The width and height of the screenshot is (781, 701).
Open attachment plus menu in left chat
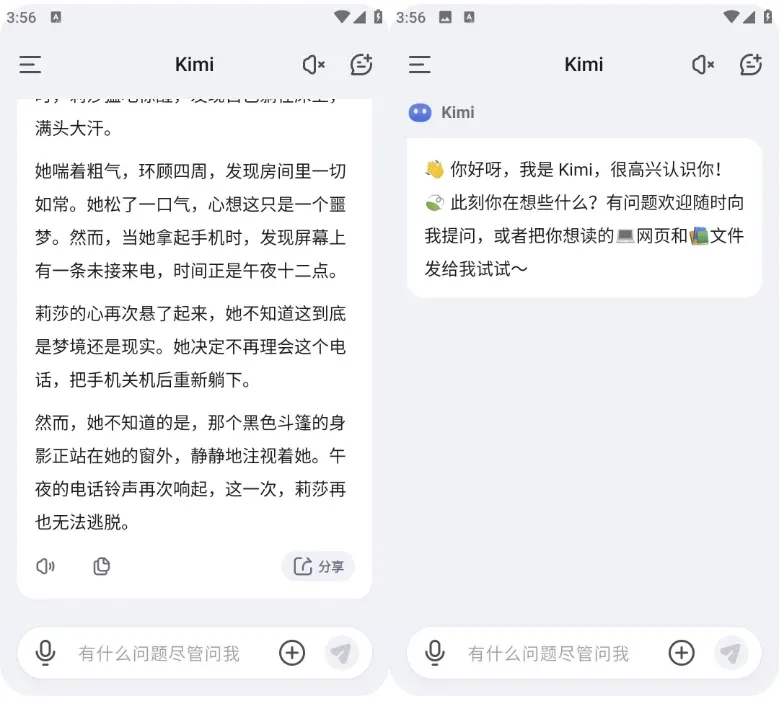[292, 653]
